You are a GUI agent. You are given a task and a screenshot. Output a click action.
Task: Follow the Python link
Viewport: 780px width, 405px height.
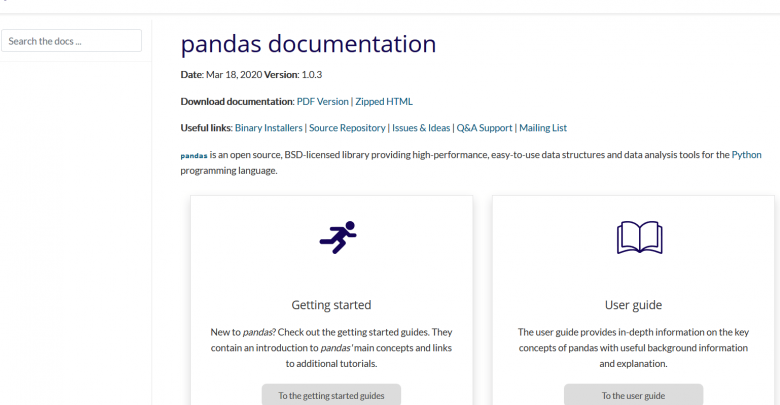coord(746,155)
